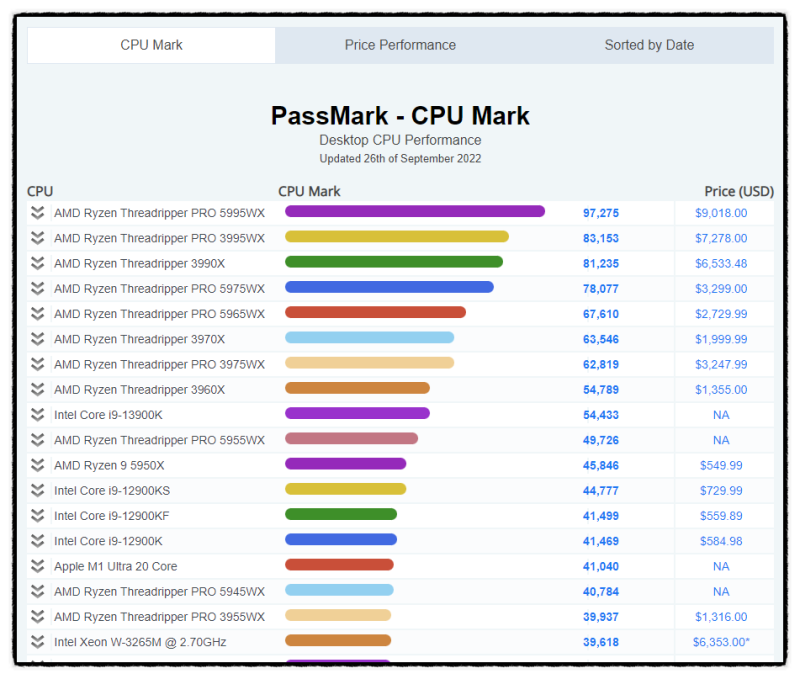Click the score 97,275
Screen dimensions: 800x679
(601, 213)
